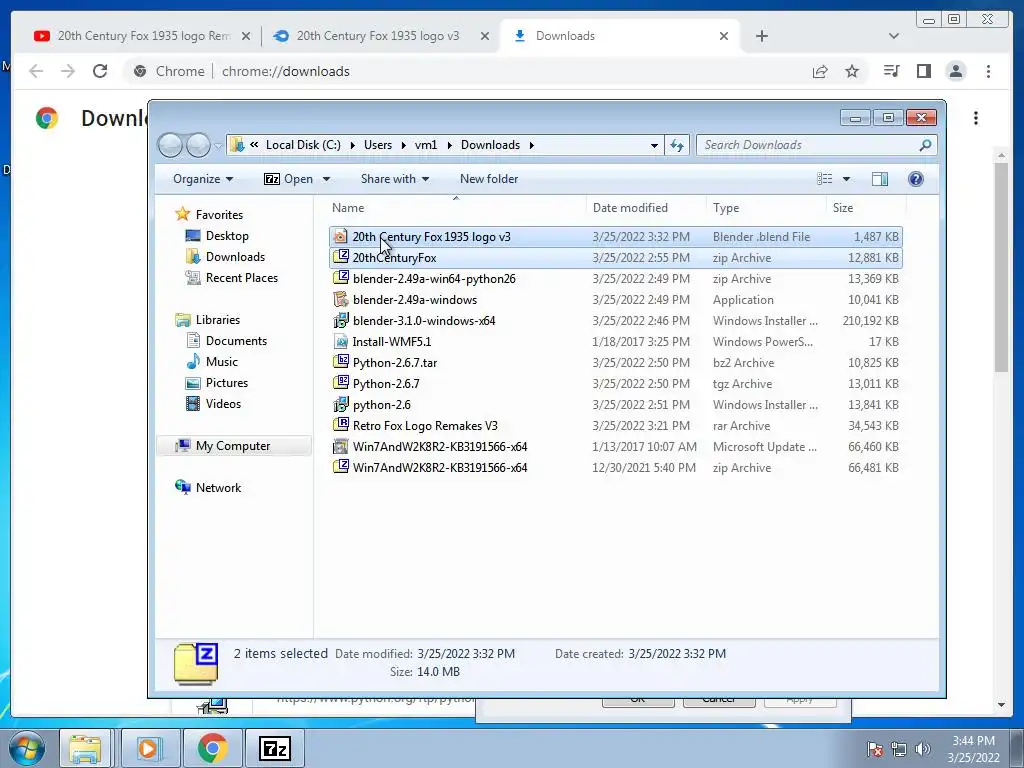This screenshot has height=768, width=1024.
Task: Click the volume speaker tray icon
Action: click(x=923, y=748)
